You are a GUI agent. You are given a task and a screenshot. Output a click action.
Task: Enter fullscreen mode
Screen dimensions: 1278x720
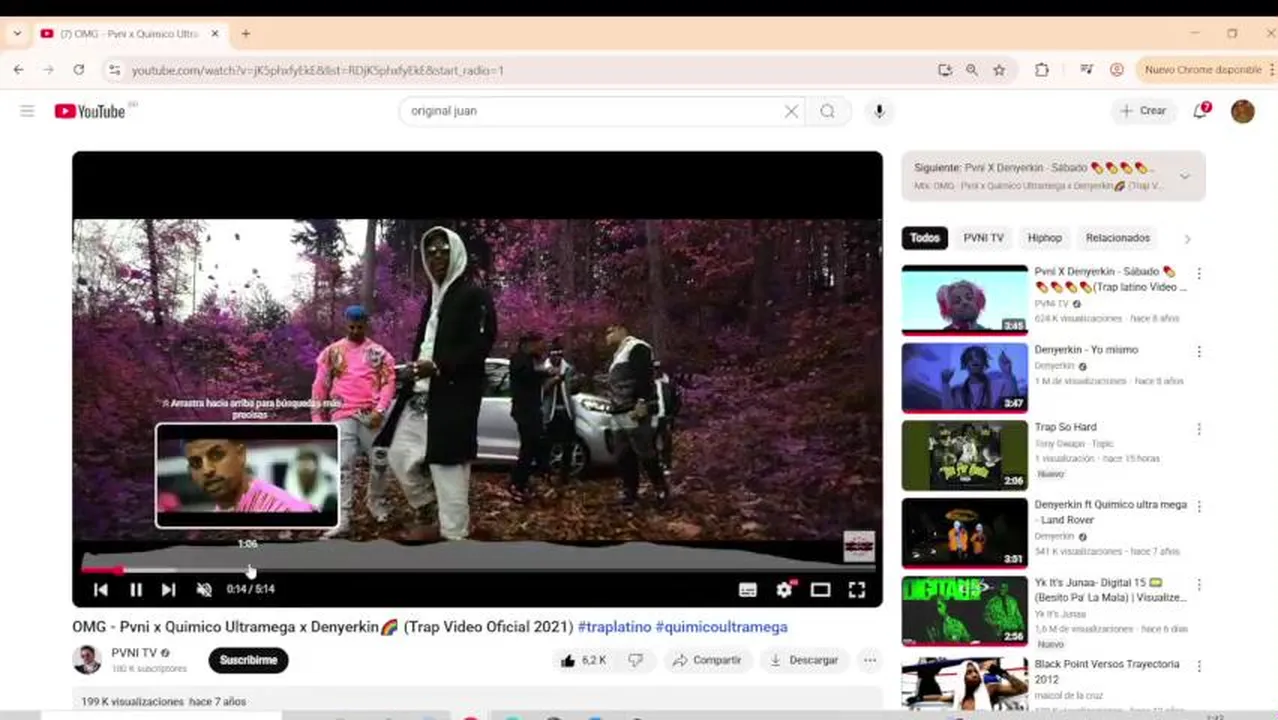[x=857, y=590]
